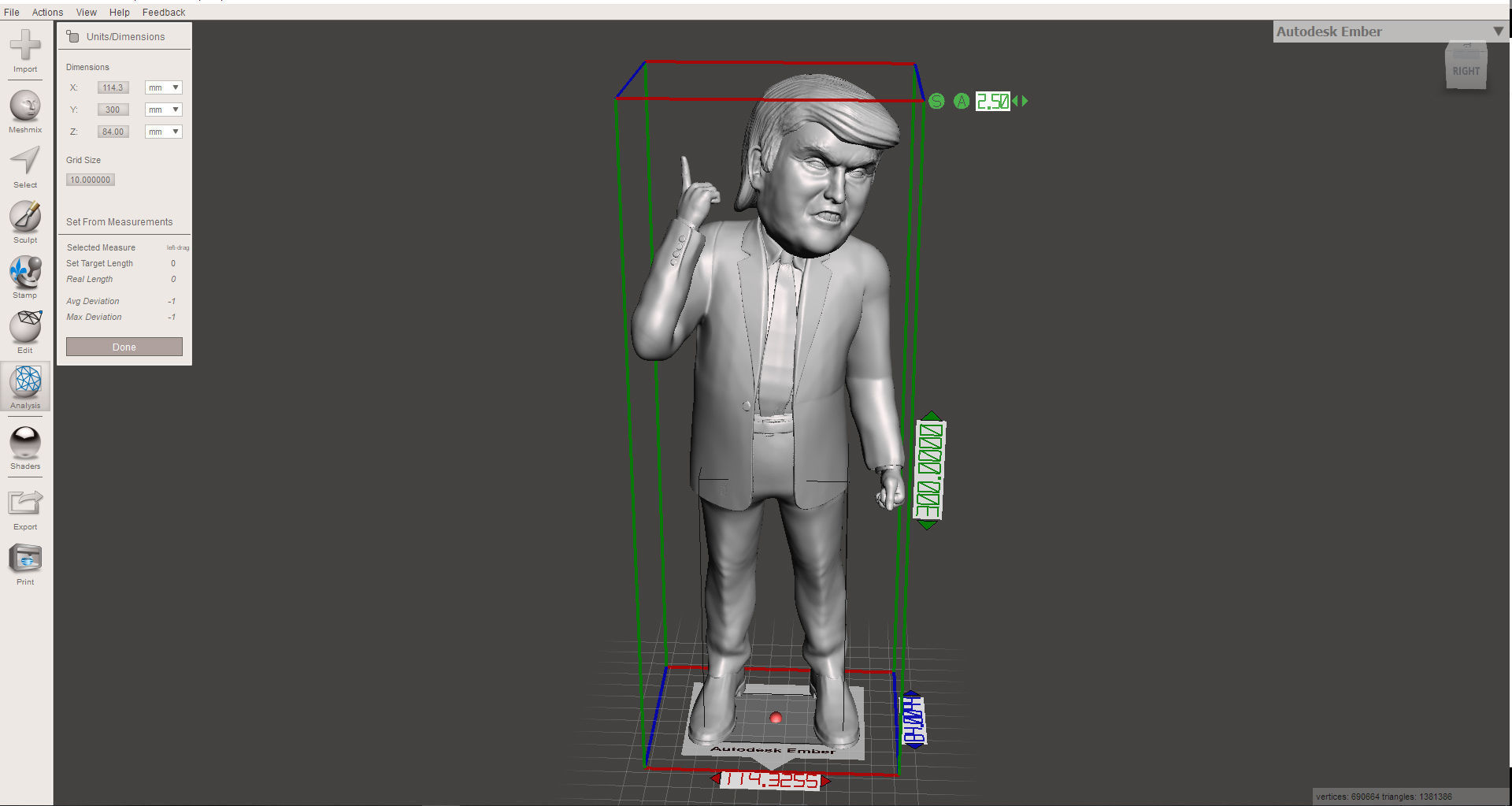Click the Grid Size input field
The width and height of the screenshot is (1512, 806).
pyautogui.click(x=90, y=180)
